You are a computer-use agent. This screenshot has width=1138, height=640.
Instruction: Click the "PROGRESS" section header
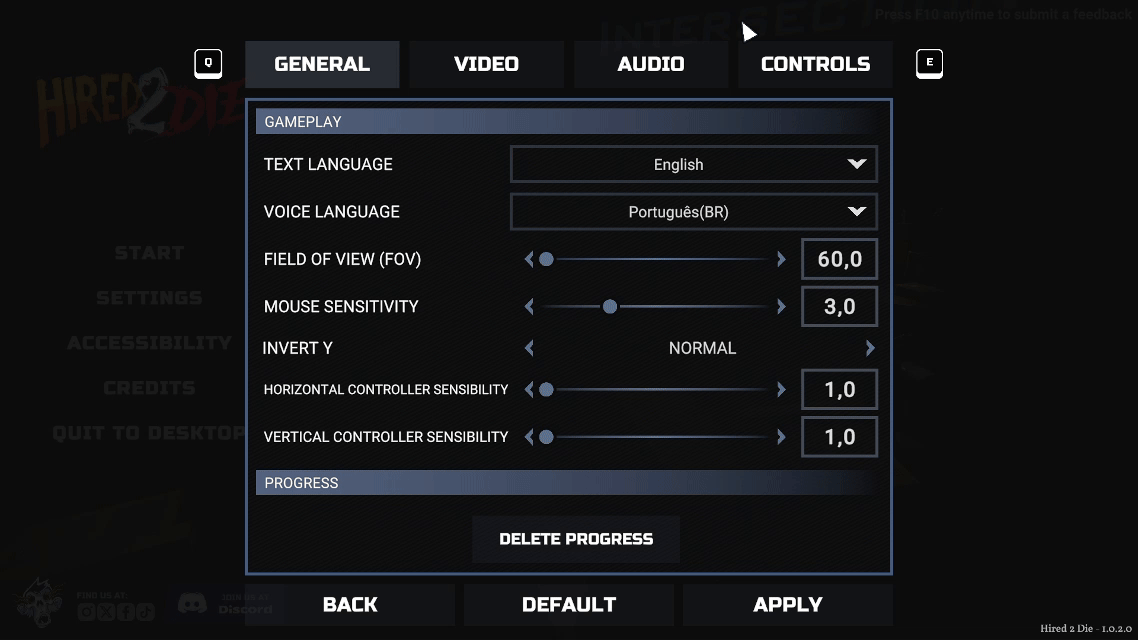coord(567,483)
